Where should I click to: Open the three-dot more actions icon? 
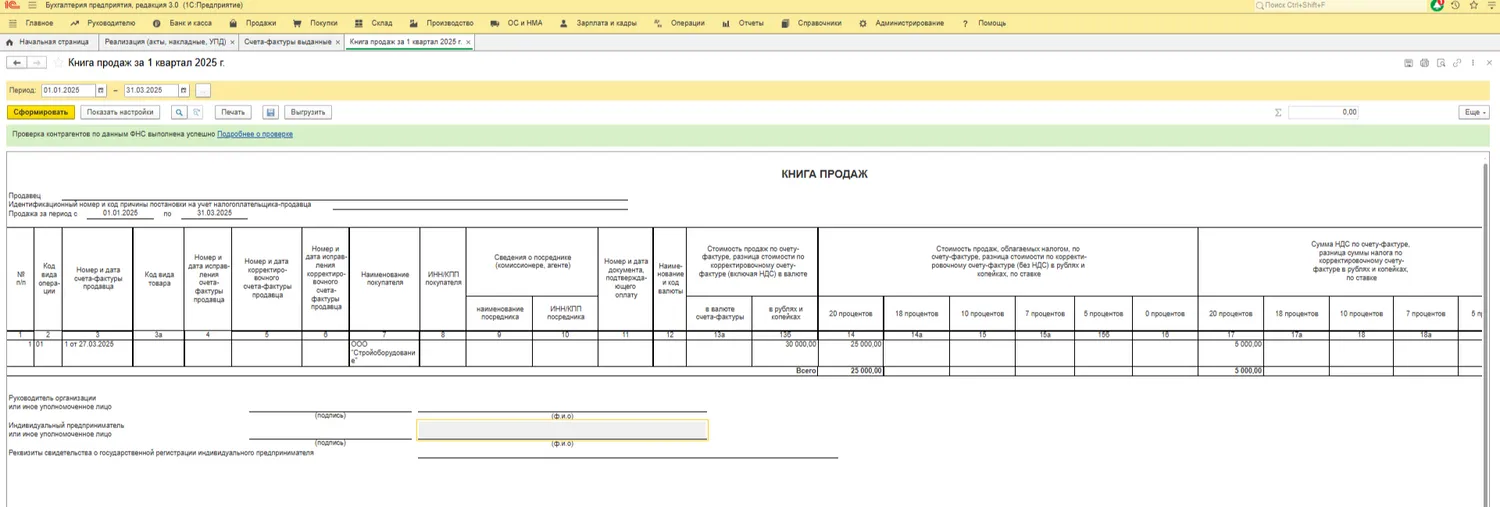[x=1474, y=63]
